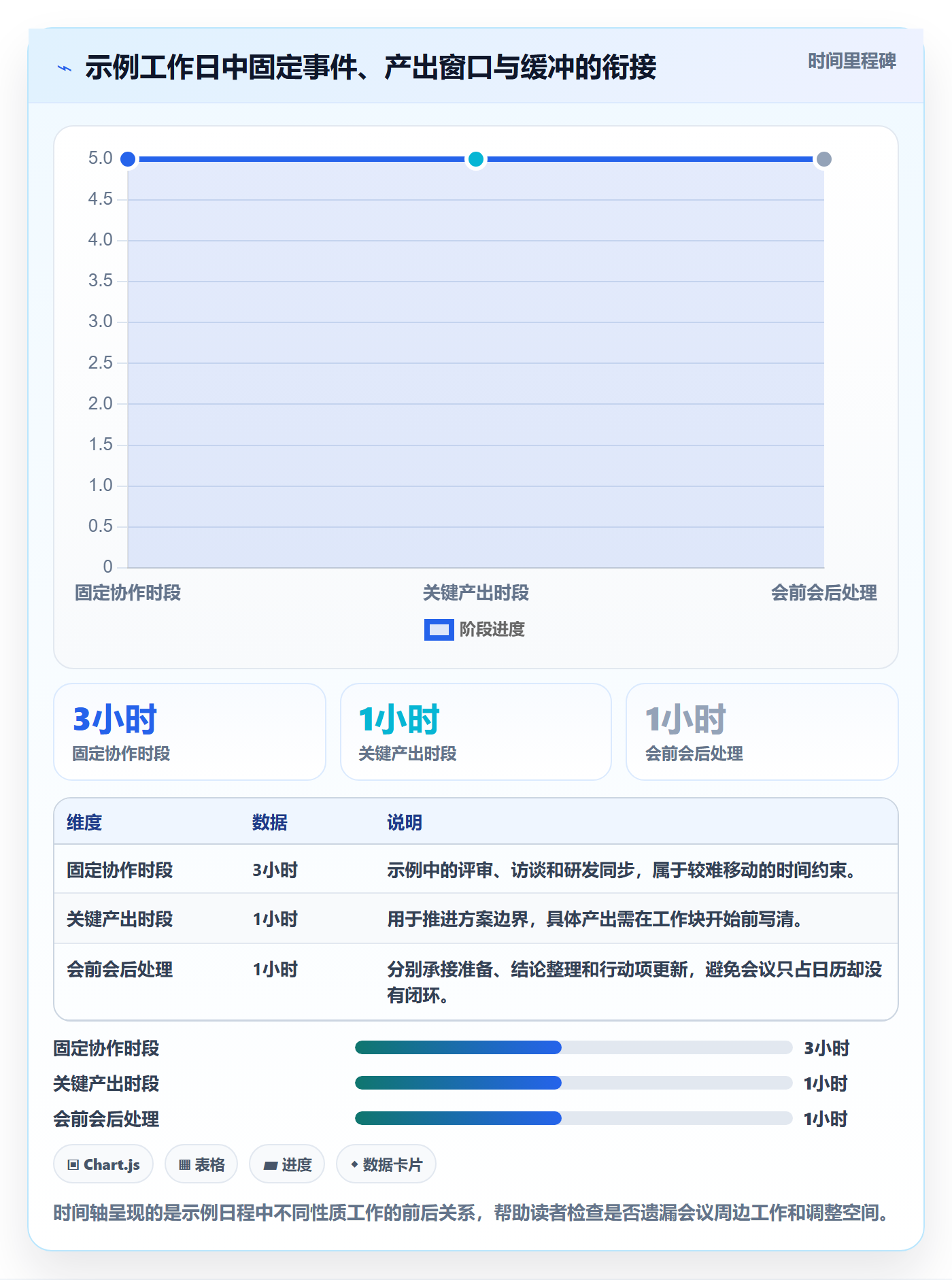Select the cyan 1小时 关键产出时段 card
Viewport: 952px width, 1280px height.
pyautogui.click(x=476, y=732)
